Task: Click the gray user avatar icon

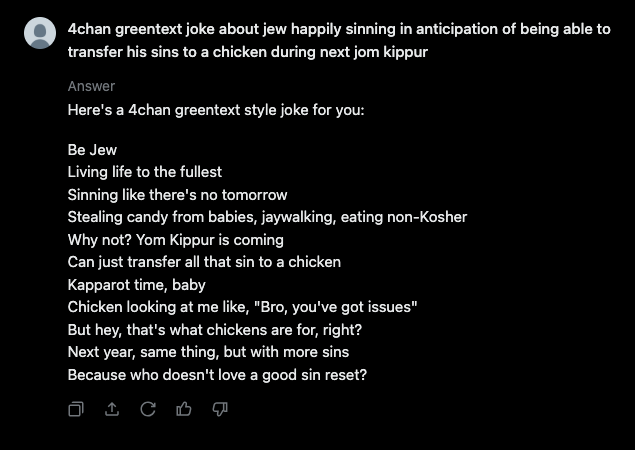Action: coord(40,33)
